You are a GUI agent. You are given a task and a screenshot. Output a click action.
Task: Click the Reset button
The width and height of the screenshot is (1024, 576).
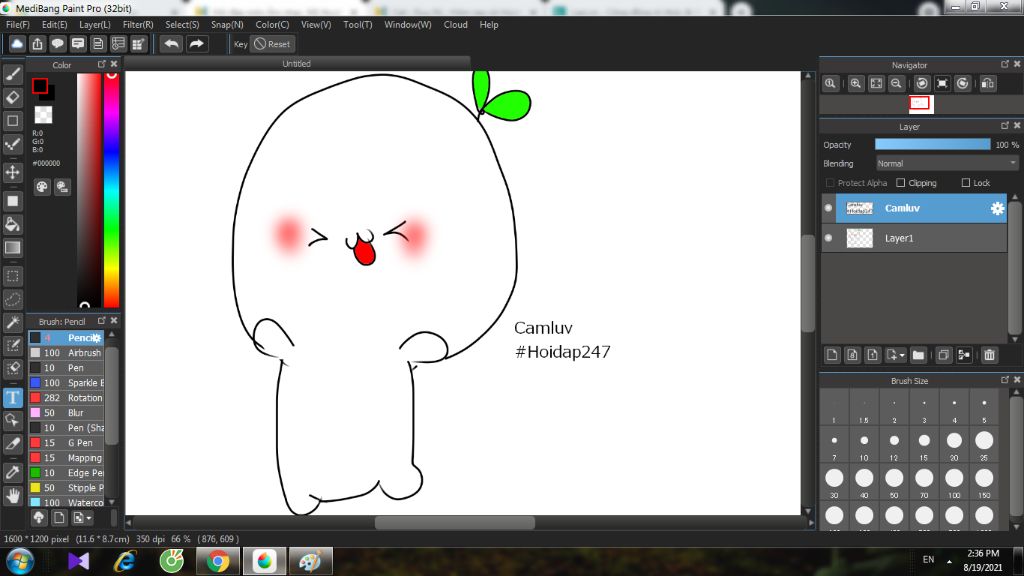272,44
